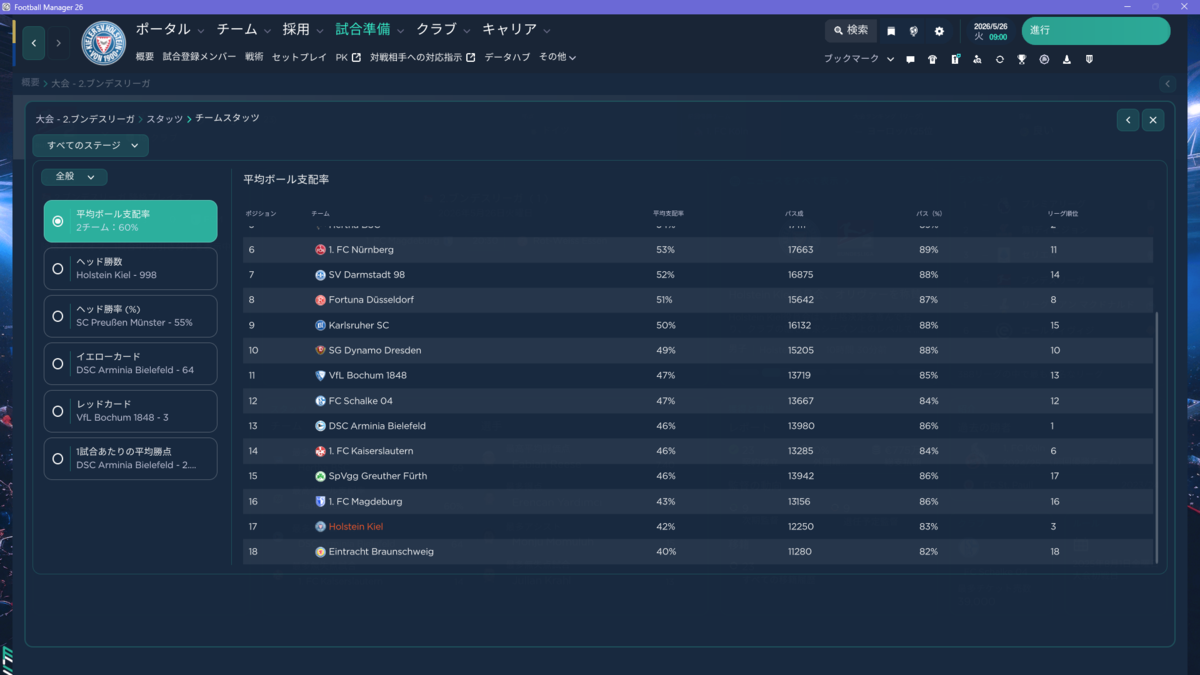Select ヘッド勝率 (%) stat radio option
Image resolution: width=1200 pixels, height=675 pixels.
click(x=131, y=316)
